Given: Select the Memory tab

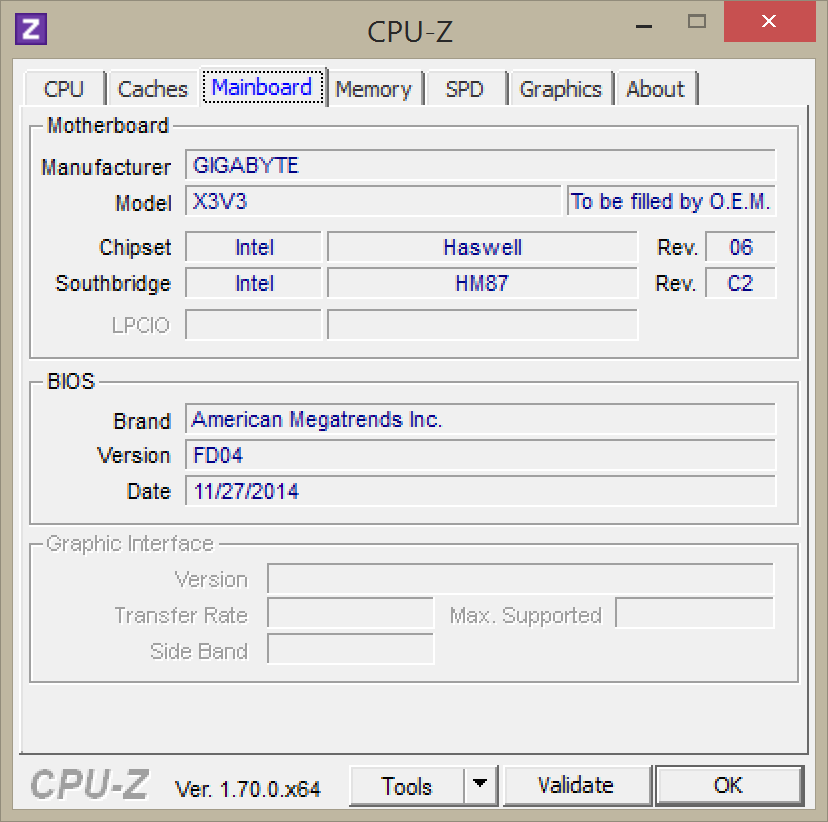Looking at the screenshot, I should tap(373, 89).
